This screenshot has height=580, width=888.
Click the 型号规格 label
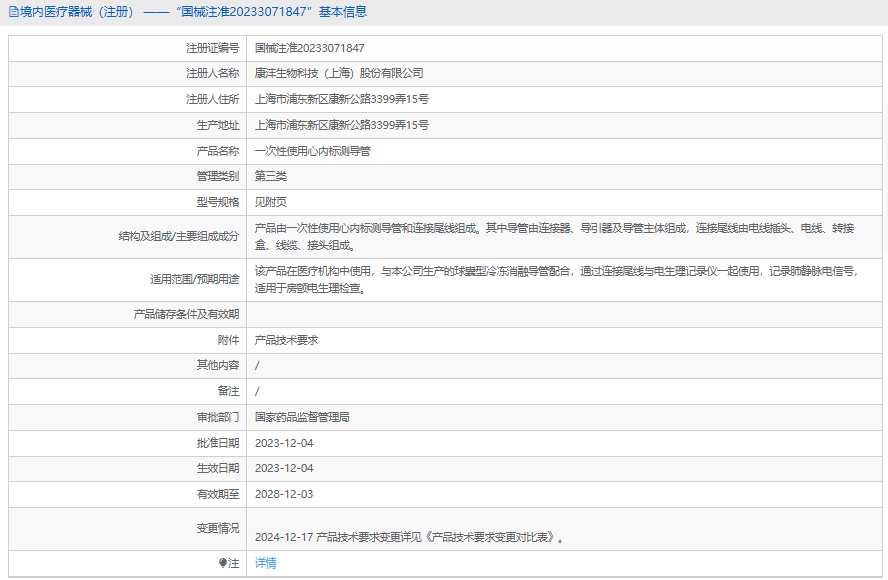point(218,202)
